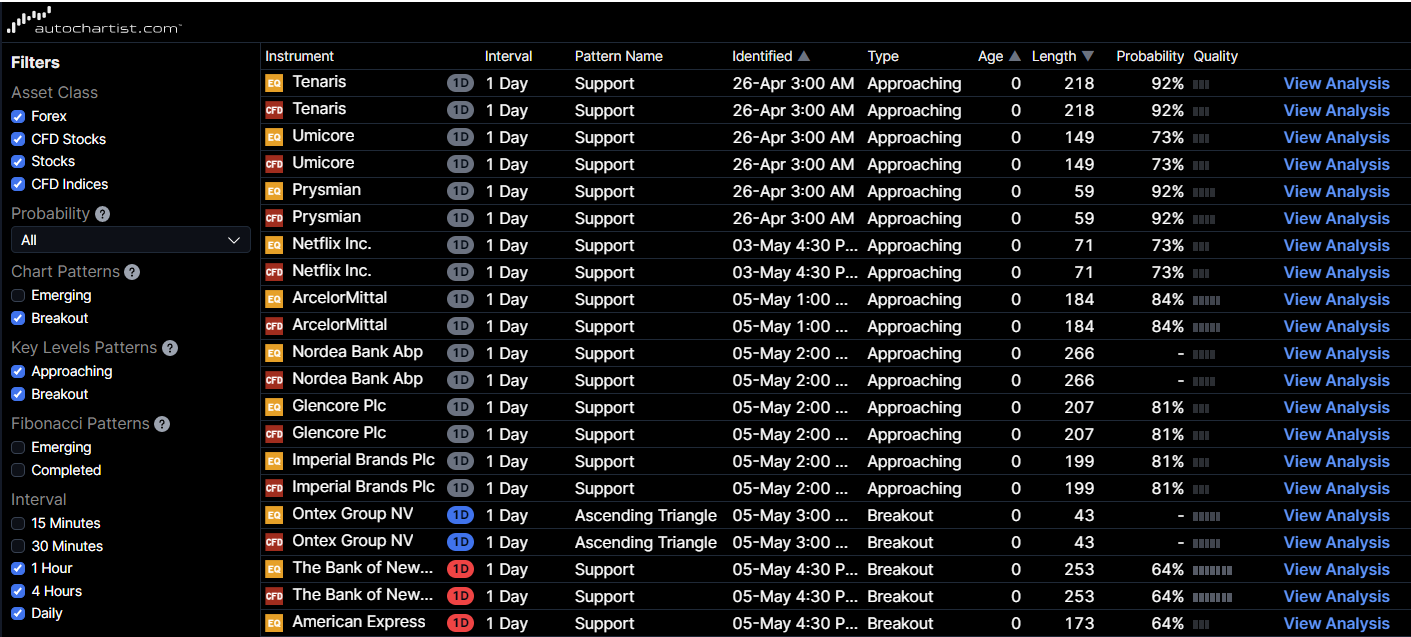Viewport: 1411px width, 637px height.
Task: Click the EQ icon beside Netflix Inc.
Action: pos(274,245)
